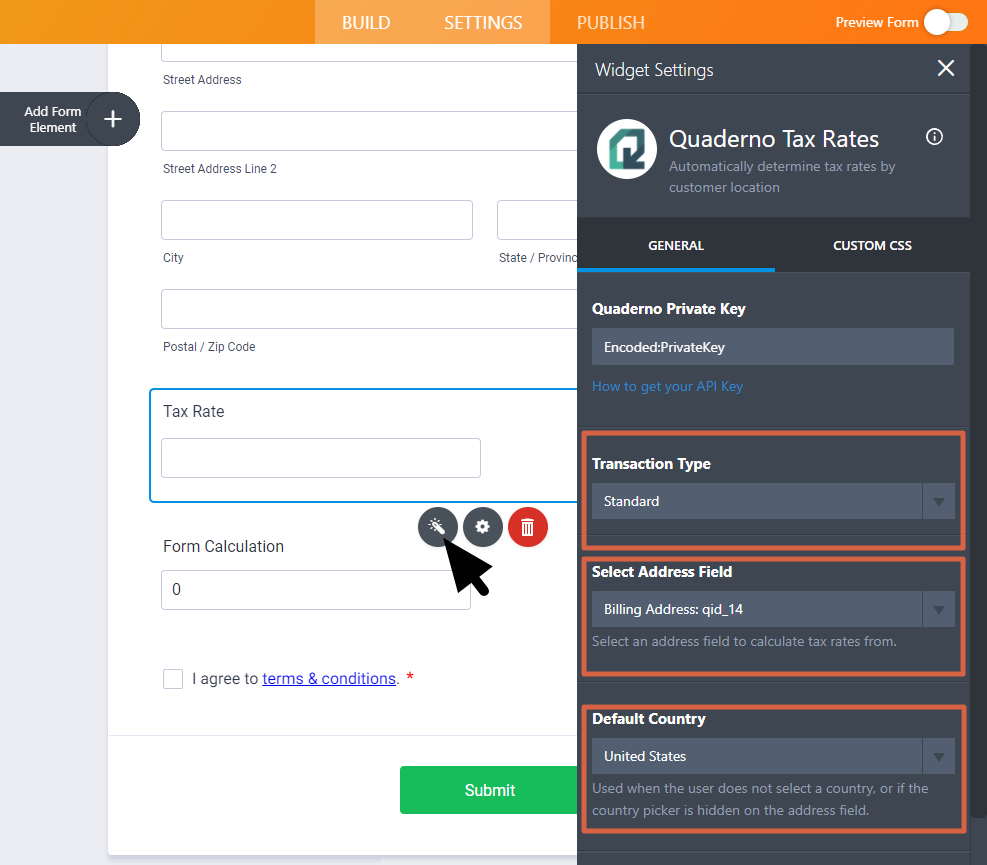Switch to the Custom CSS tab

(x=872, y=245)
